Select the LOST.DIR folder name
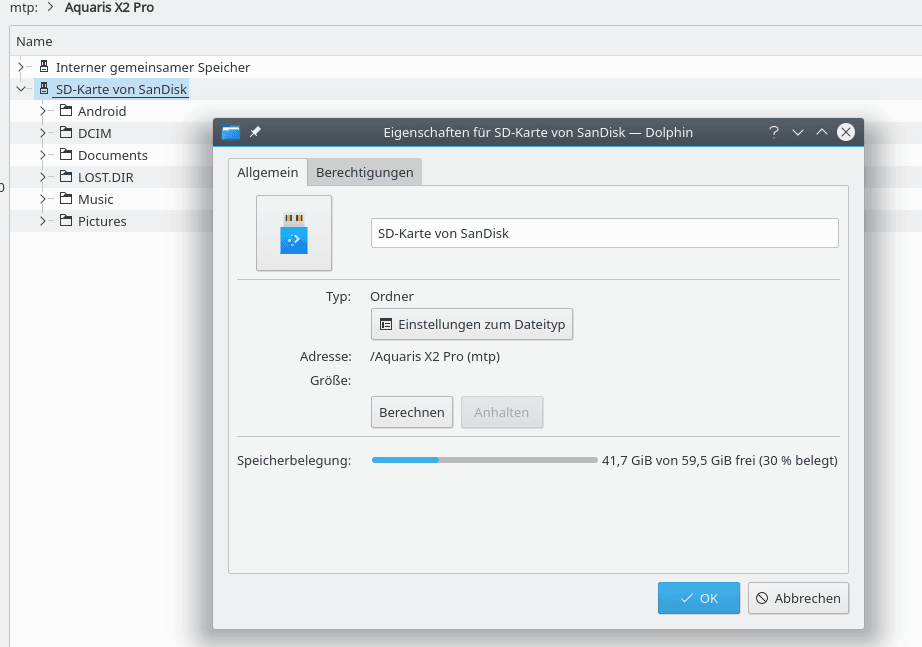Viewport: 922px width, 647px height. click(106, 178)
